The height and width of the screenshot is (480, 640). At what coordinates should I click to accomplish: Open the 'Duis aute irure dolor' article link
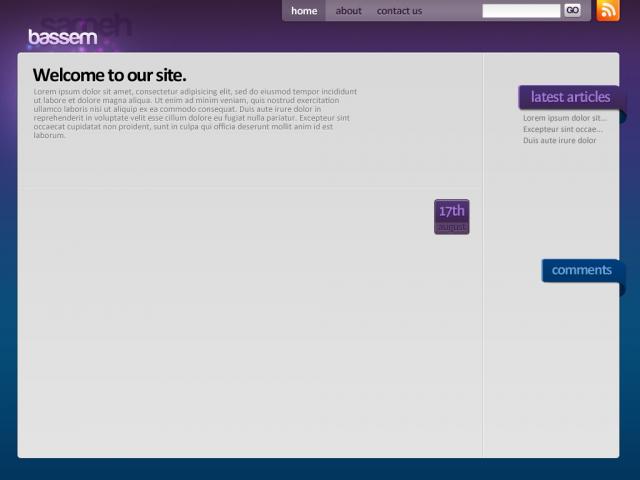[560, 140]
